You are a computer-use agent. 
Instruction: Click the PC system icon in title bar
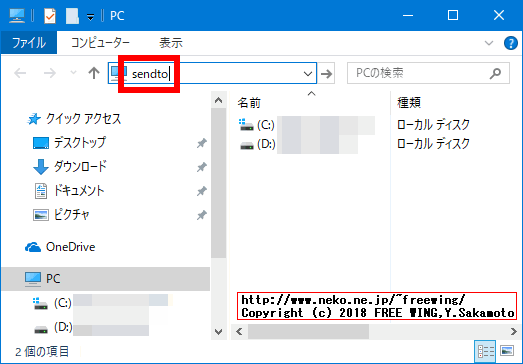coord(17,15)
